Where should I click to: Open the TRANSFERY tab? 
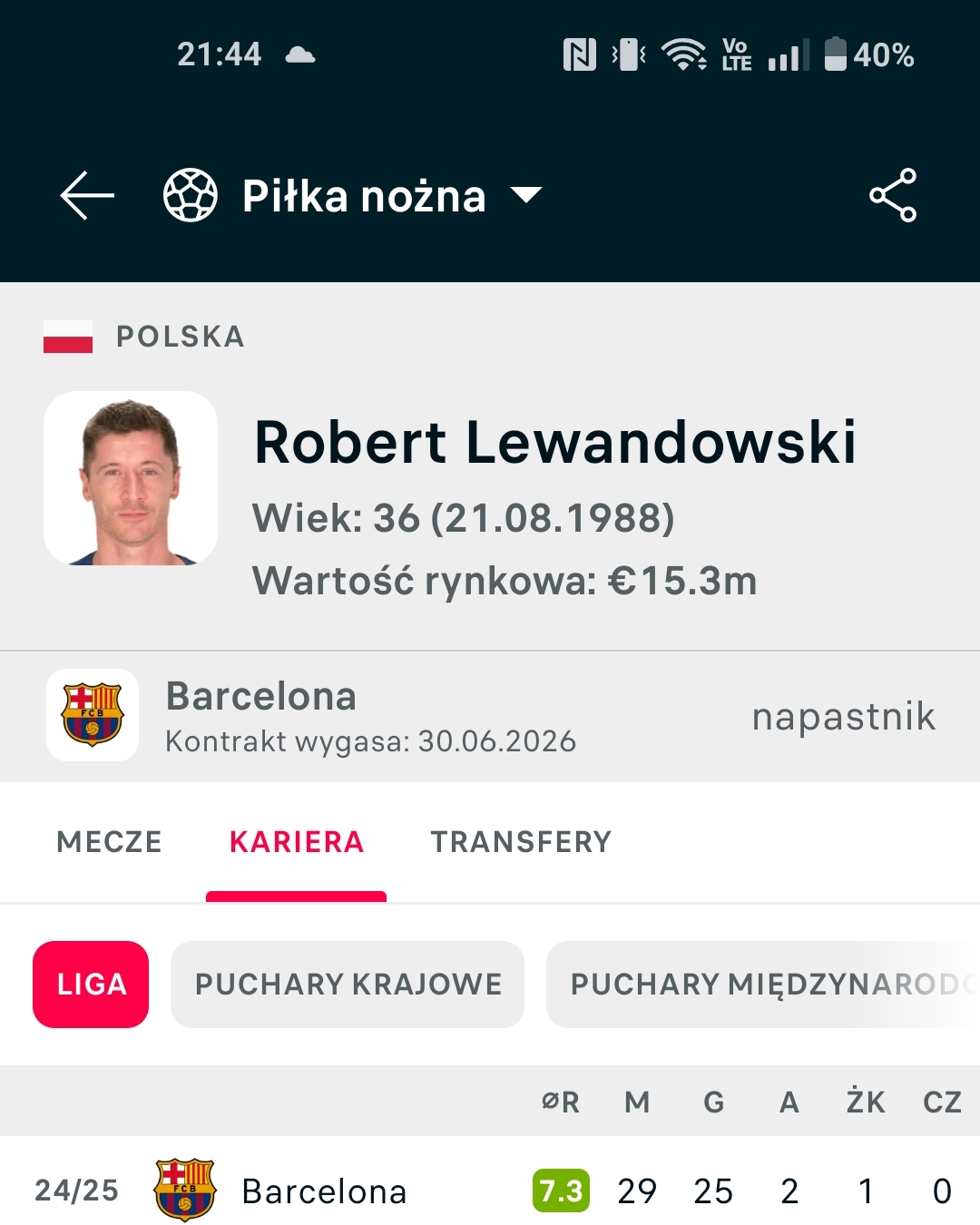[521, 842]
